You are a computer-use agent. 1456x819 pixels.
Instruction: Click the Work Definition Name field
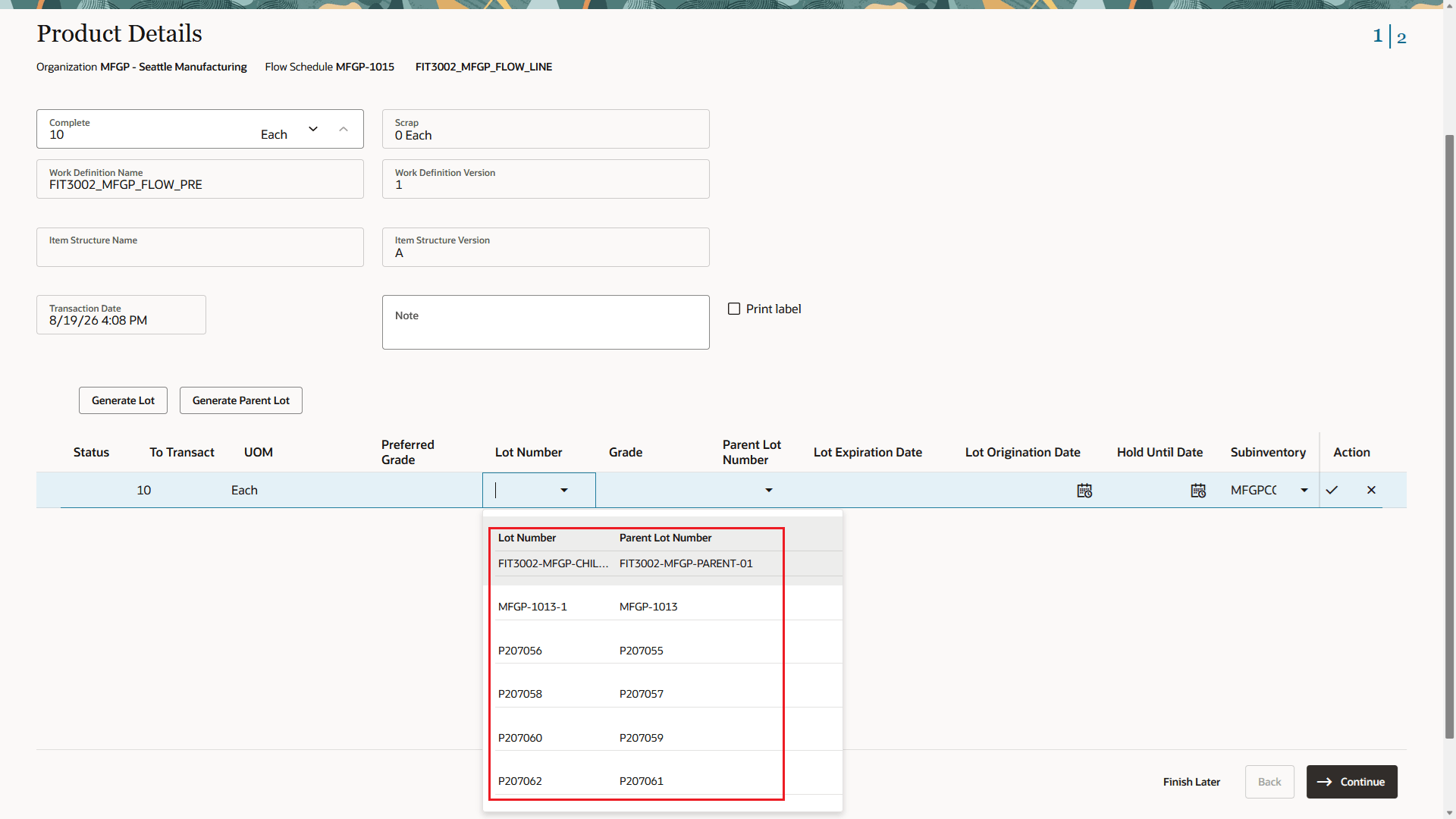200,179
